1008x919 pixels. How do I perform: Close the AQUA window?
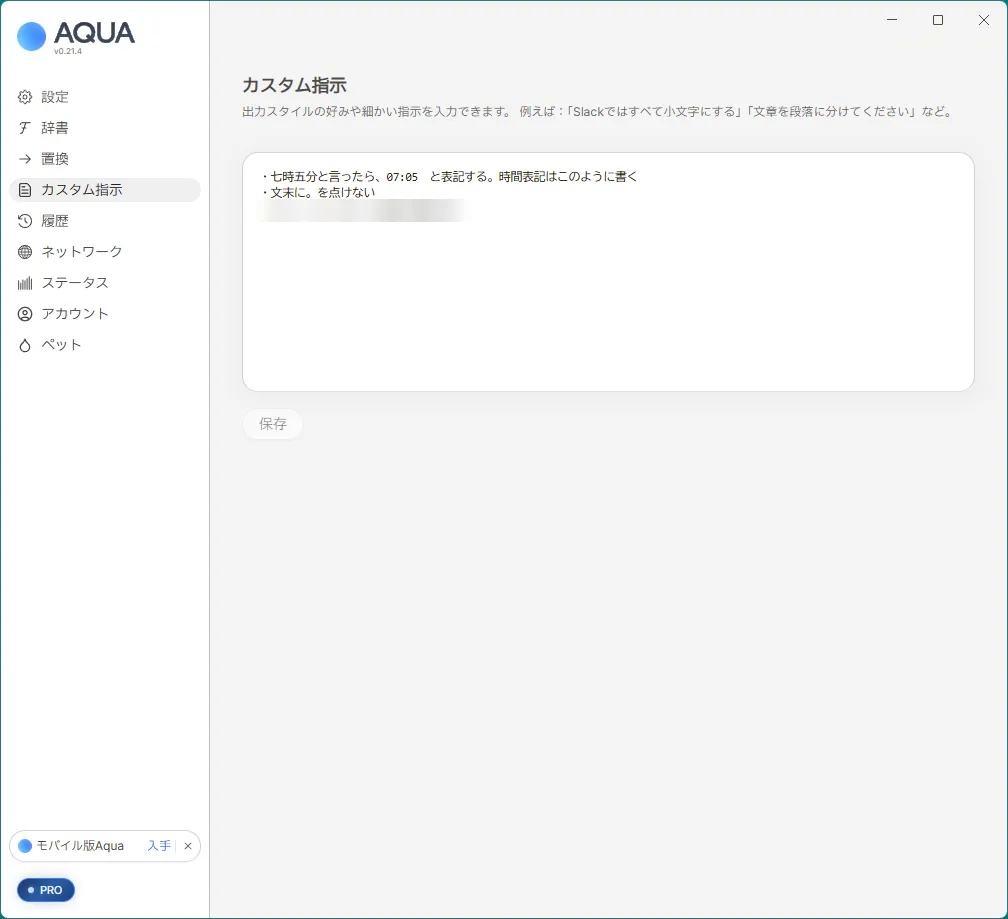click(x=984, y=20)
